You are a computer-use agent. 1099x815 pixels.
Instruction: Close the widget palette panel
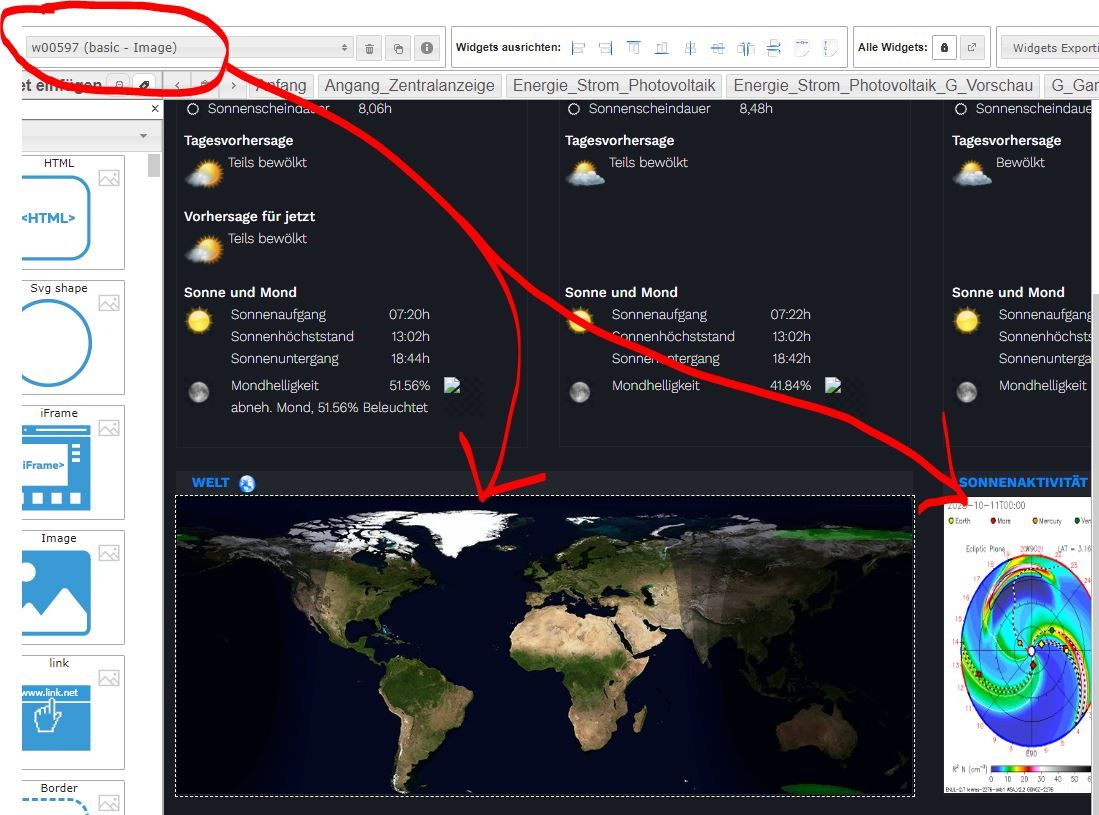(x=155, y=109)
